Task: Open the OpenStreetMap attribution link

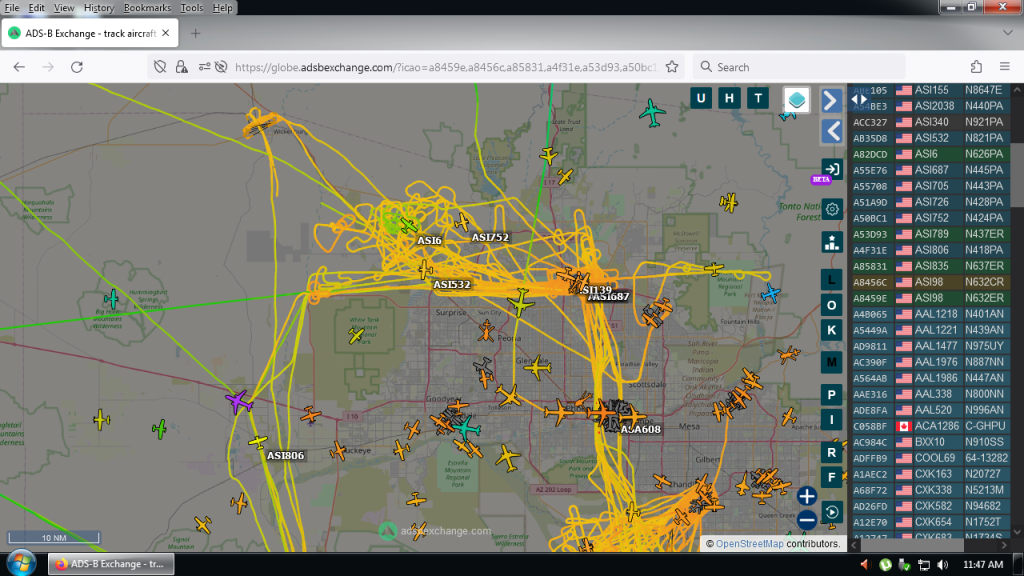Action: coord(749,543)
